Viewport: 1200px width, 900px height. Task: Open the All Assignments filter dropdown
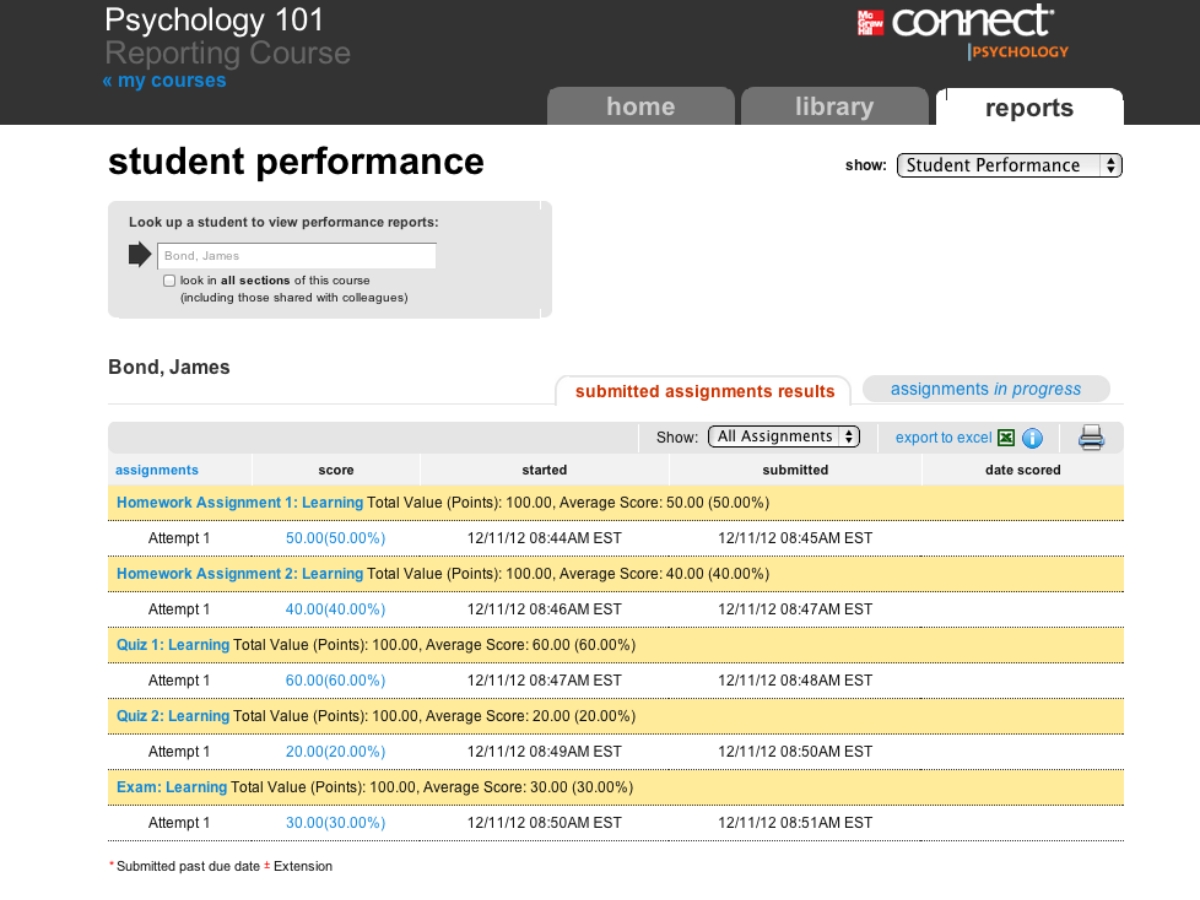pos(784,437)
